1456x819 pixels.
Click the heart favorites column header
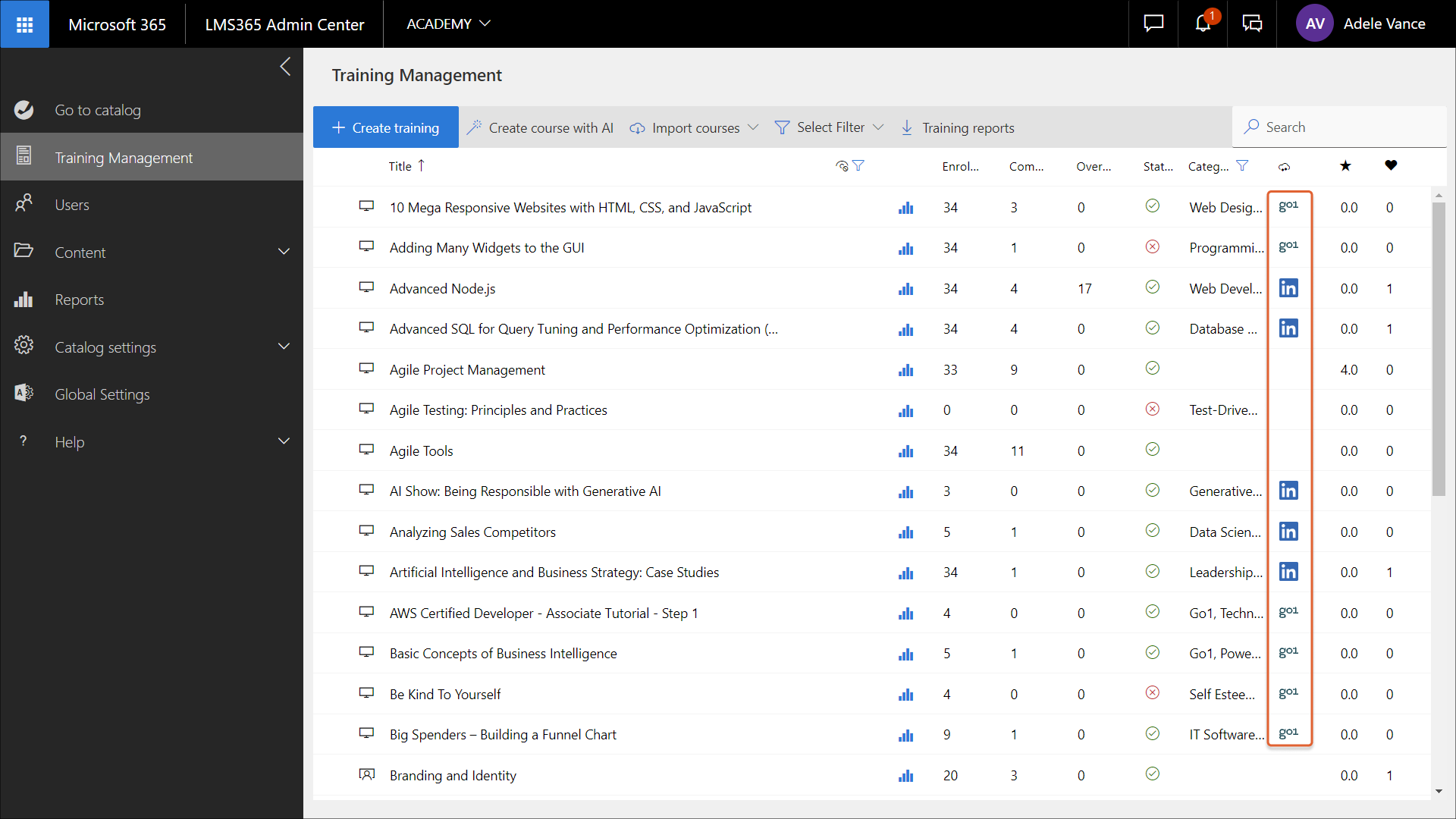click(1391, 165)
